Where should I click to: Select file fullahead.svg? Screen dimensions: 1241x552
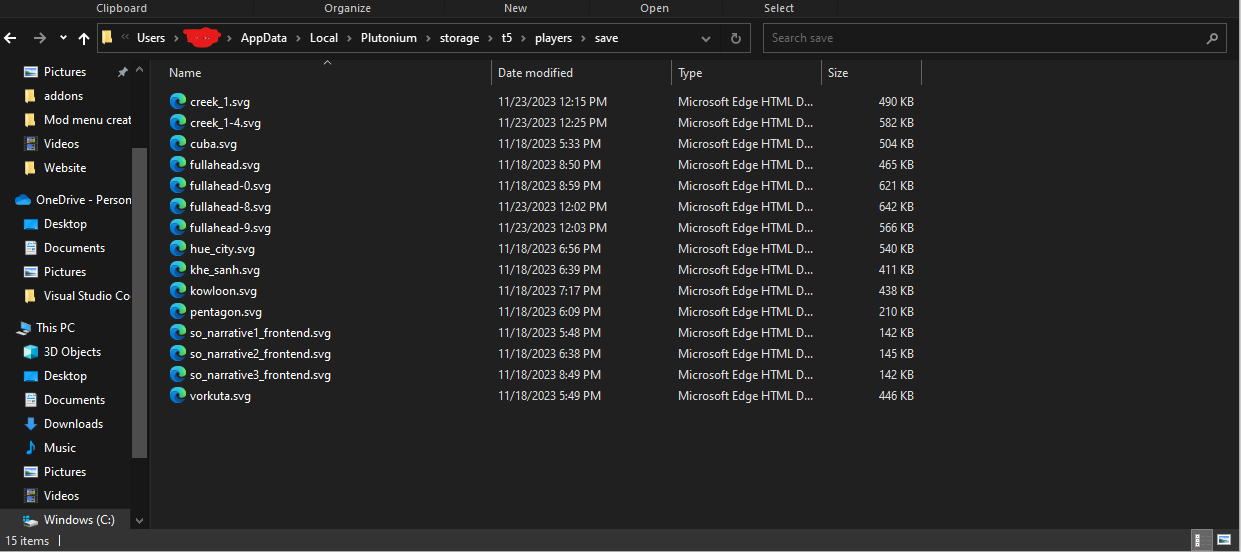point(225,164)
